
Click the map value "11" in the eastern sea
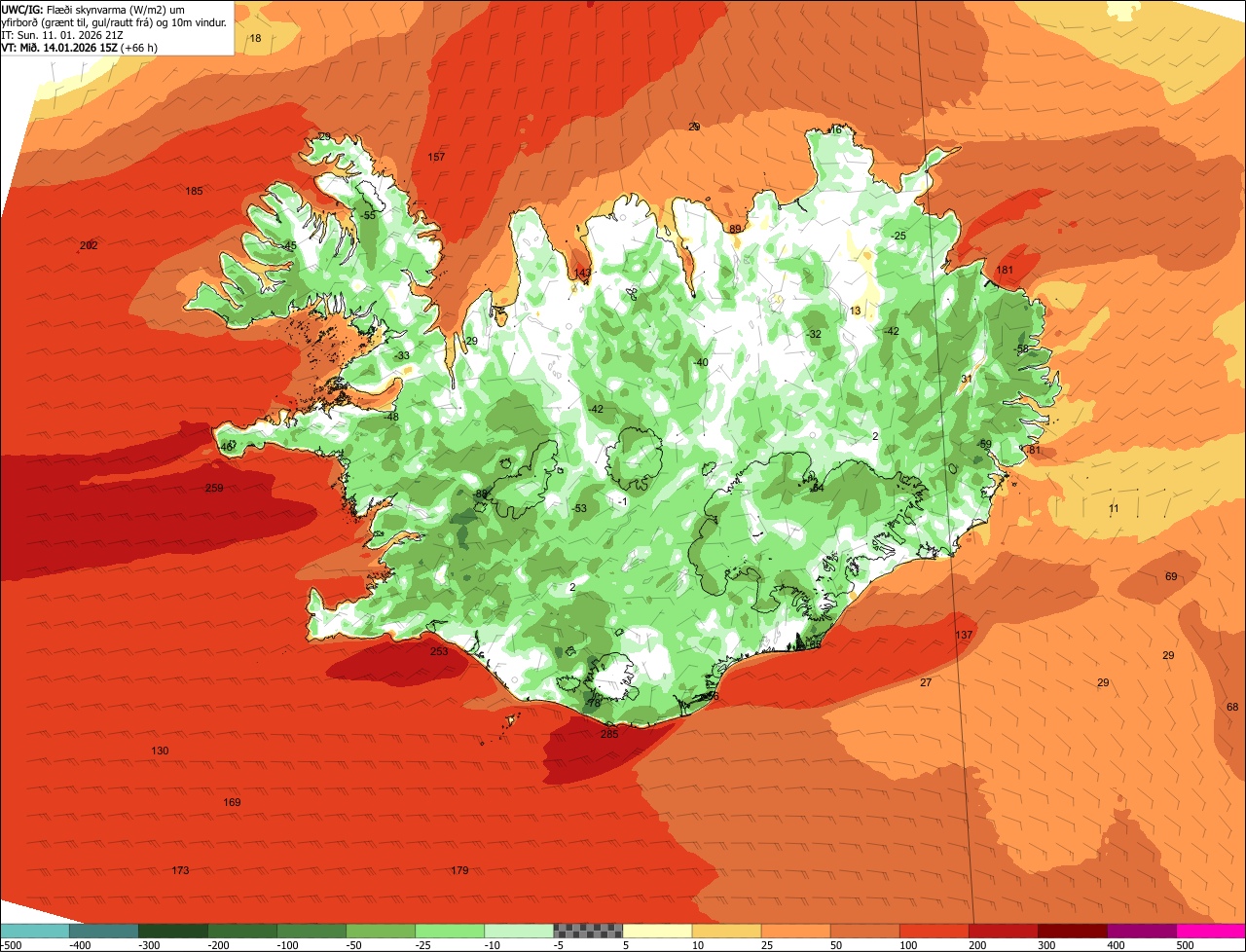[1114, 508]
